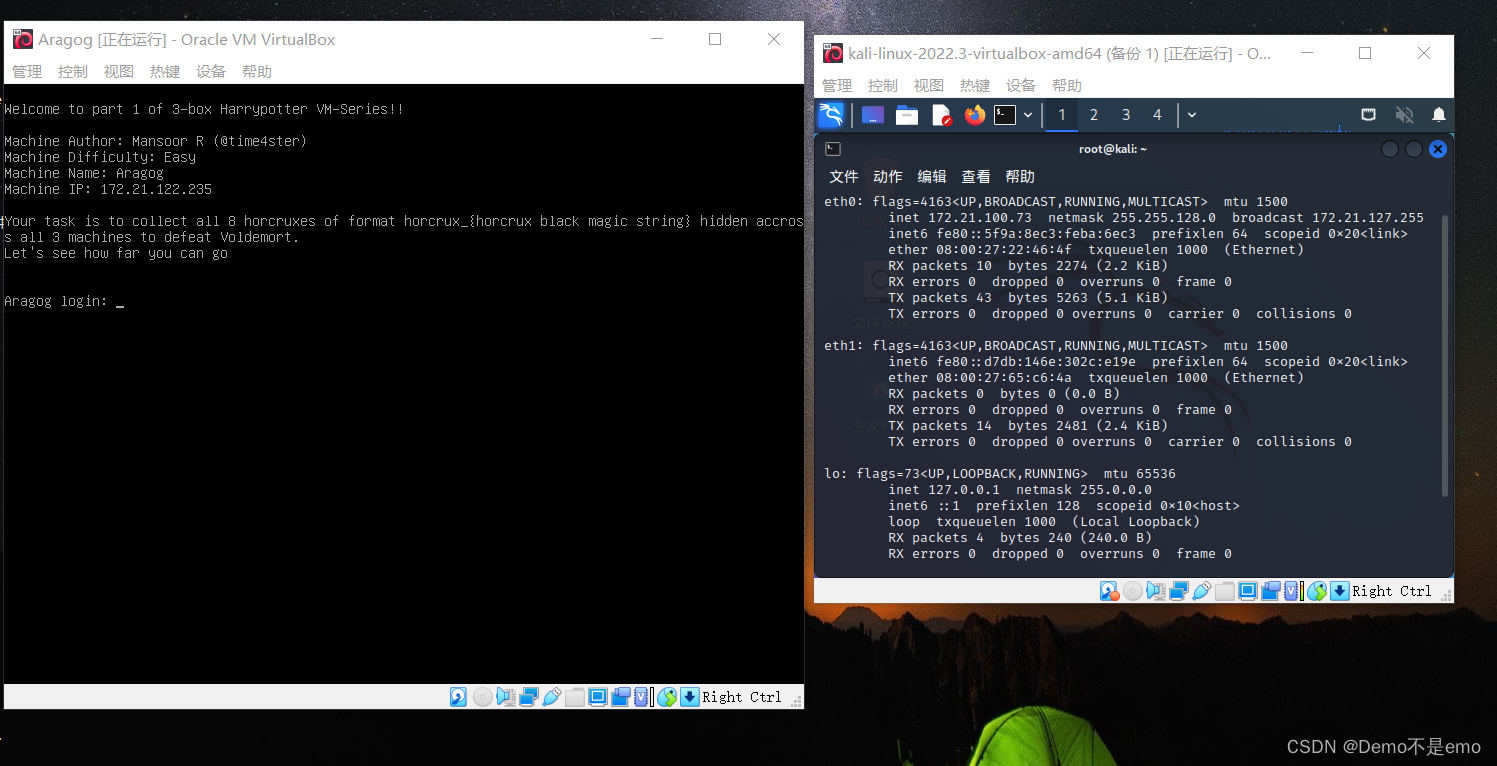Open 热键 menu in Aragog VirtualBox window
This screenshot has width=1497, height=766.
[165, 72]
